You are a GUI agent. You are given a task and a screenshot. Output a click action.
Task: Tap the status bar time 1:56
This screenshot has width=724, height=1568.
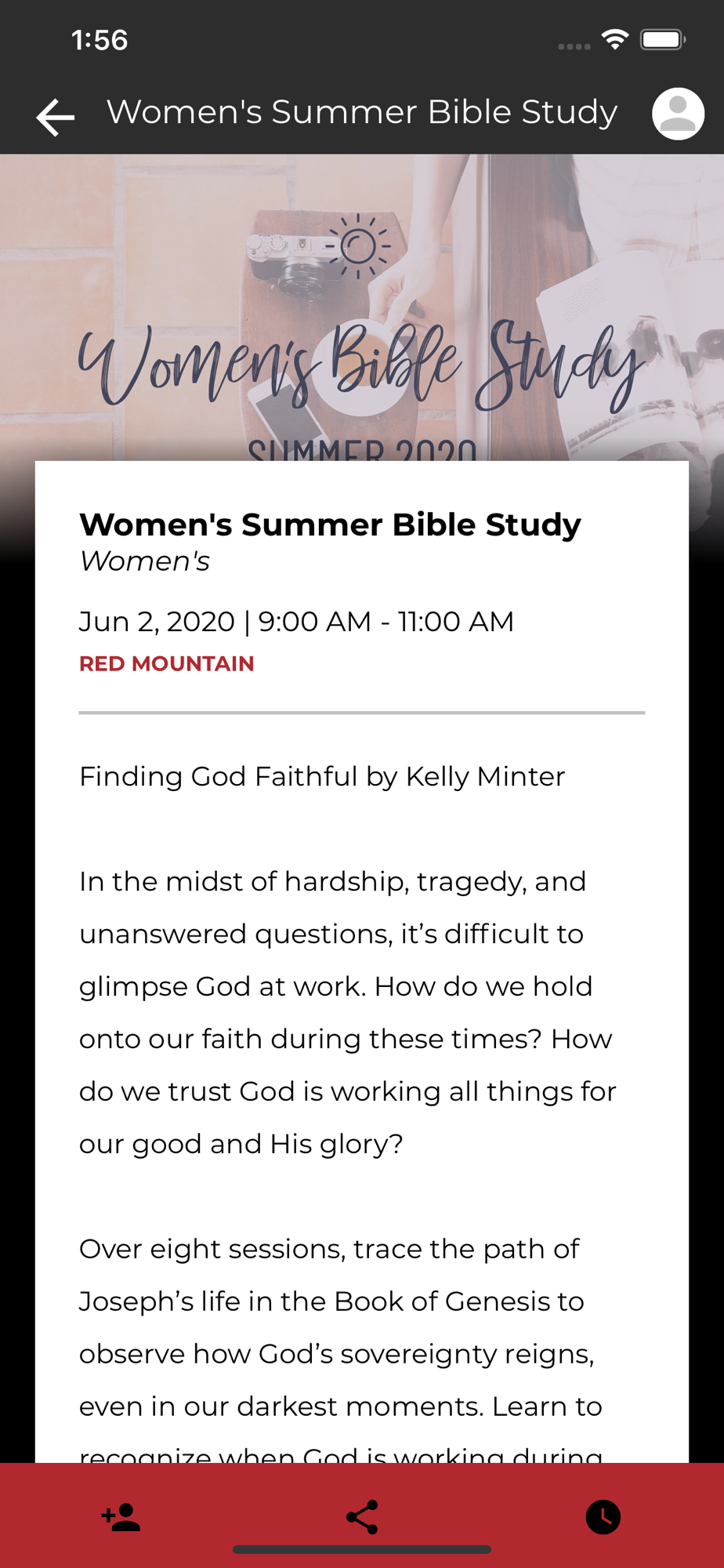point(100,40)
